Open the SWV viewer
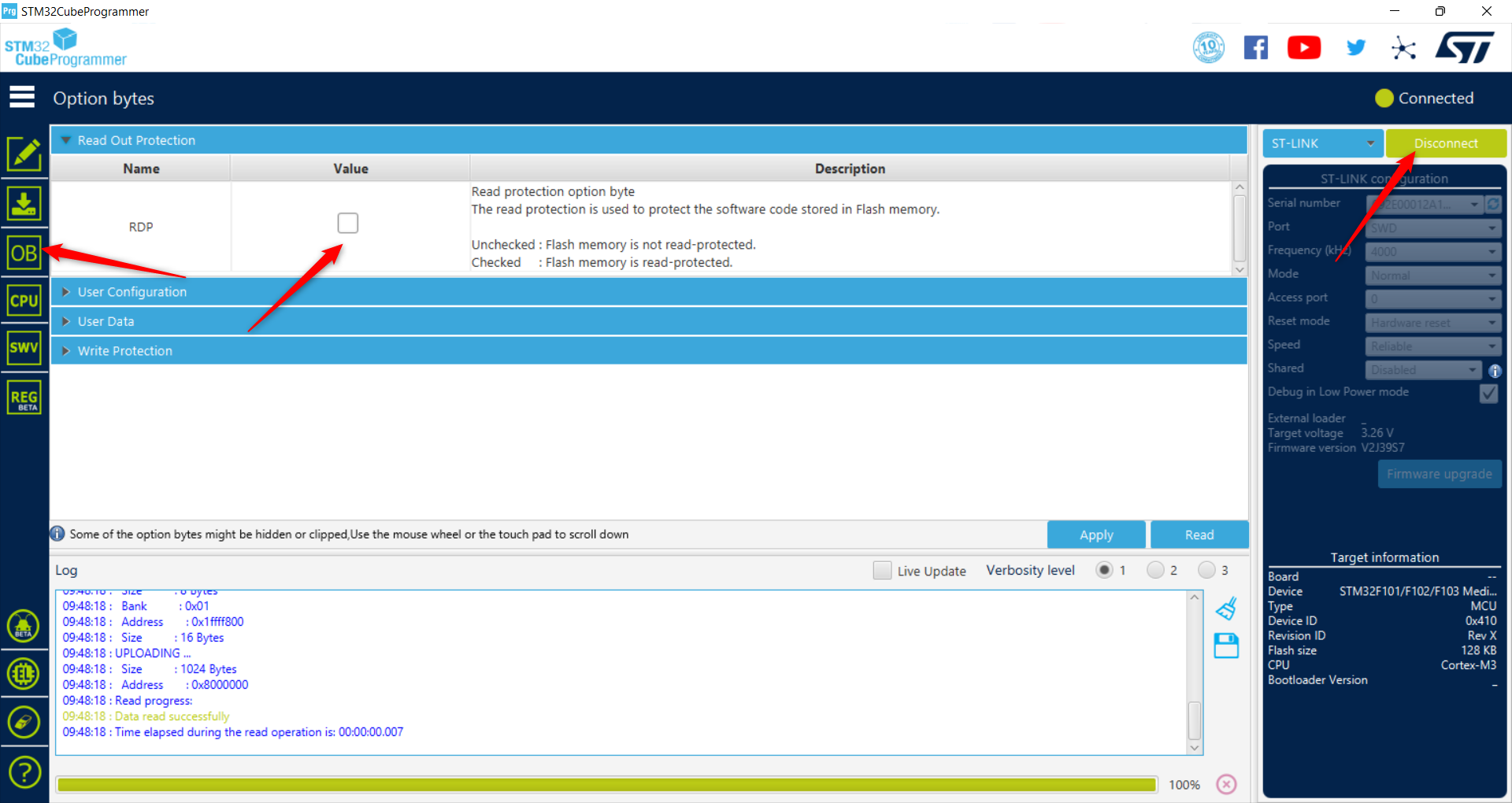Screen dimensions: 1512x803 pos(24,347)
